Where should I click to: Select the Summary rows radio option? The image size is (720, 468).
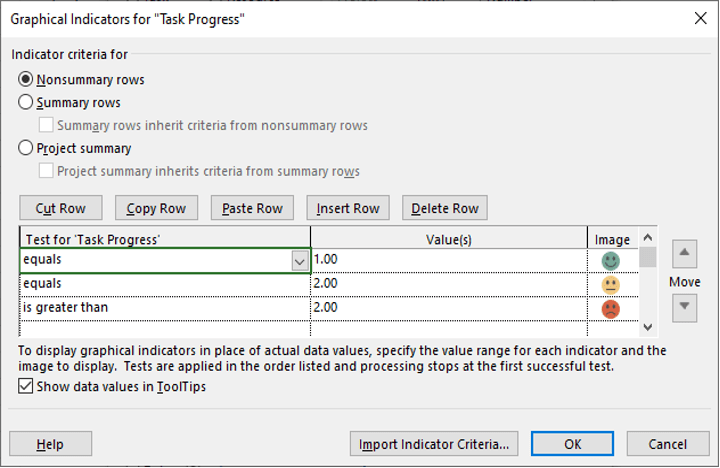25,102
